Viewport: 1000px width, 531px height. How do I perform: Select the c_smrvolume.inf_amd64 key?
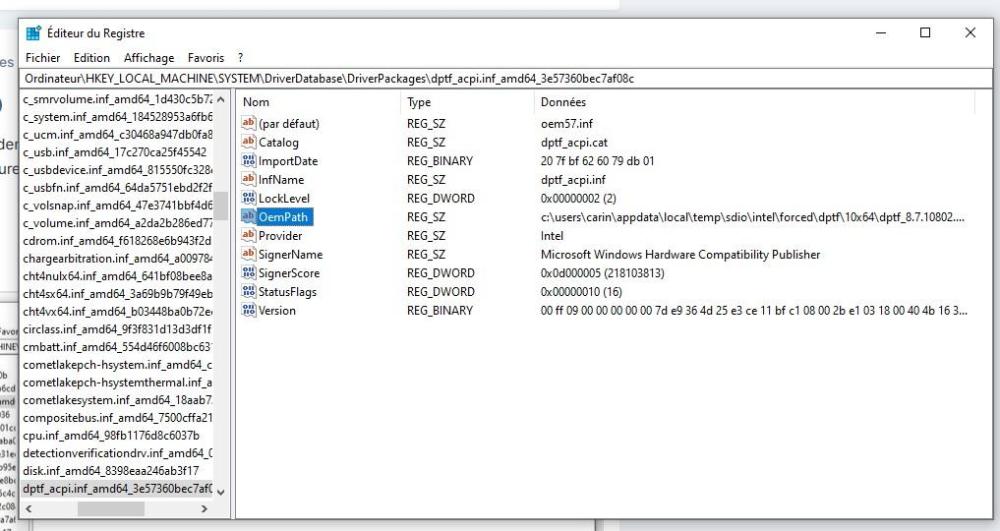117,99
